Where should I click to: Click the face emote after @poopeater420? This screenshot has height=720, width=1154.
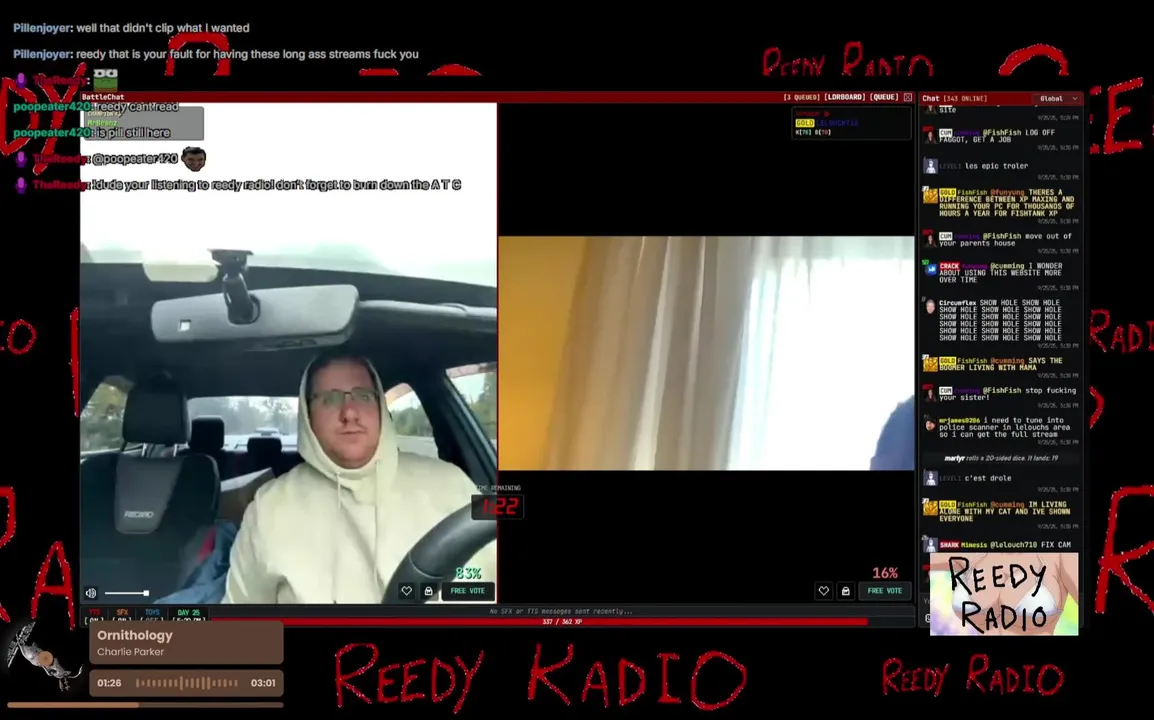click(194, 158)
